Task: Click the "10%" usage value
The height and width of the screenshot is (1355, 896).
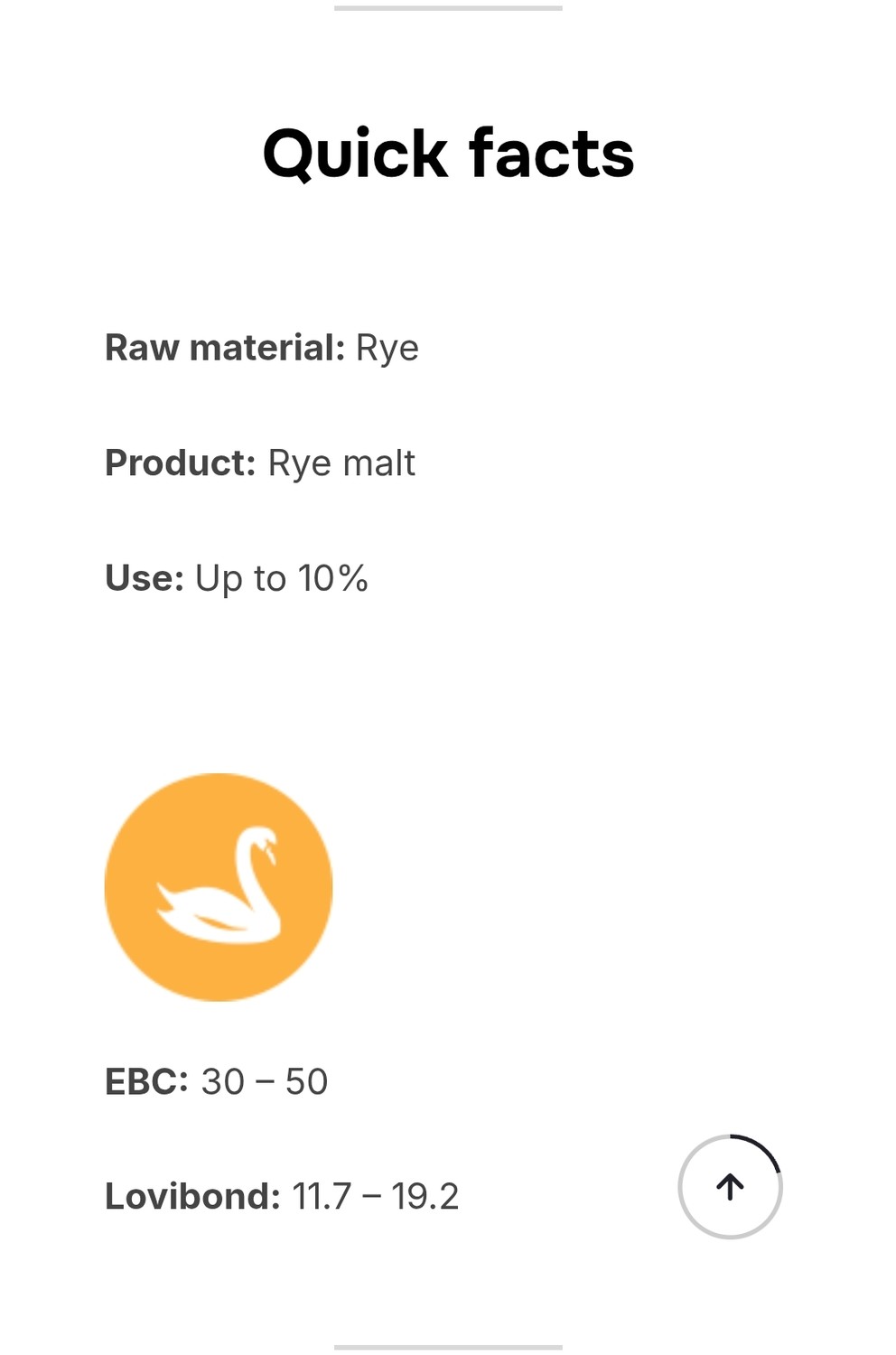Action: [333, 578]
